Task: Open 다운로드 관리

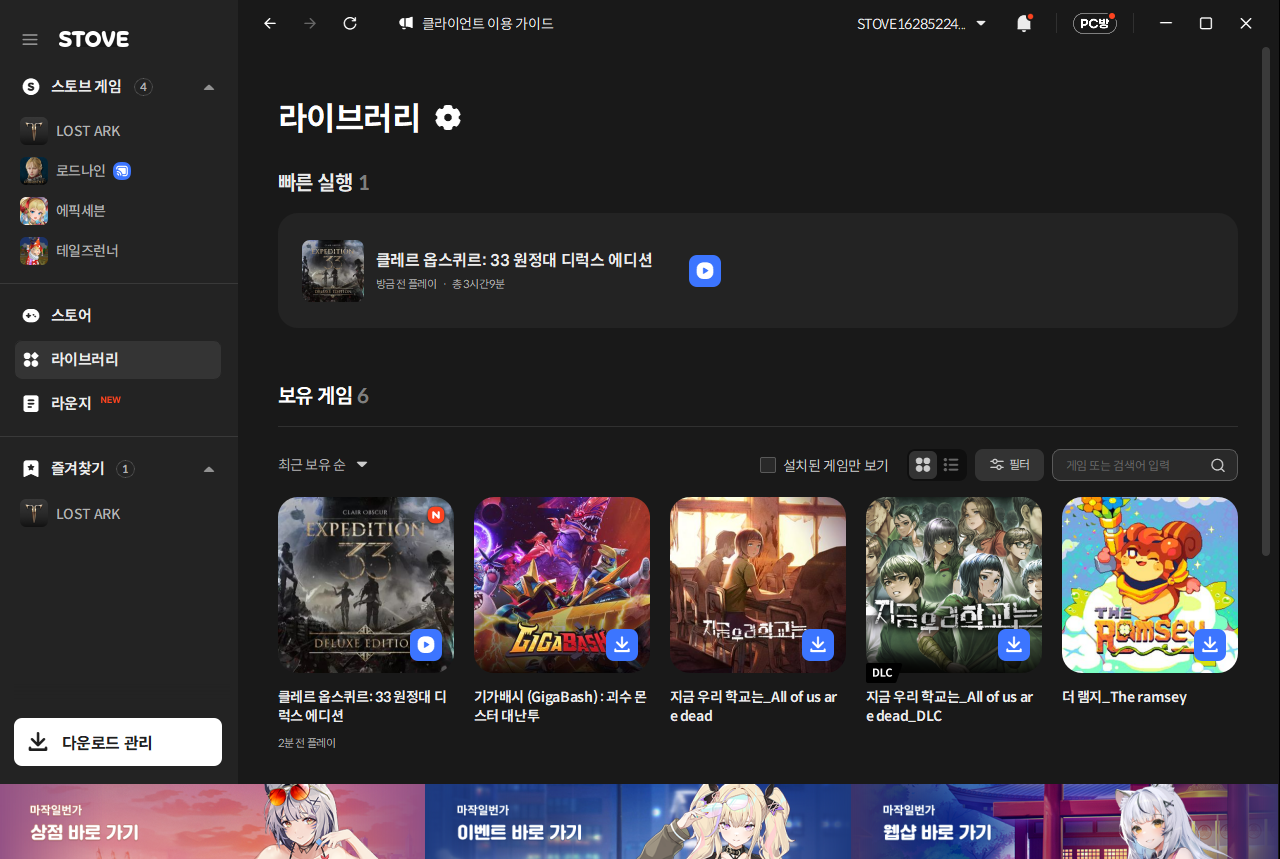Action: (118, 742)
